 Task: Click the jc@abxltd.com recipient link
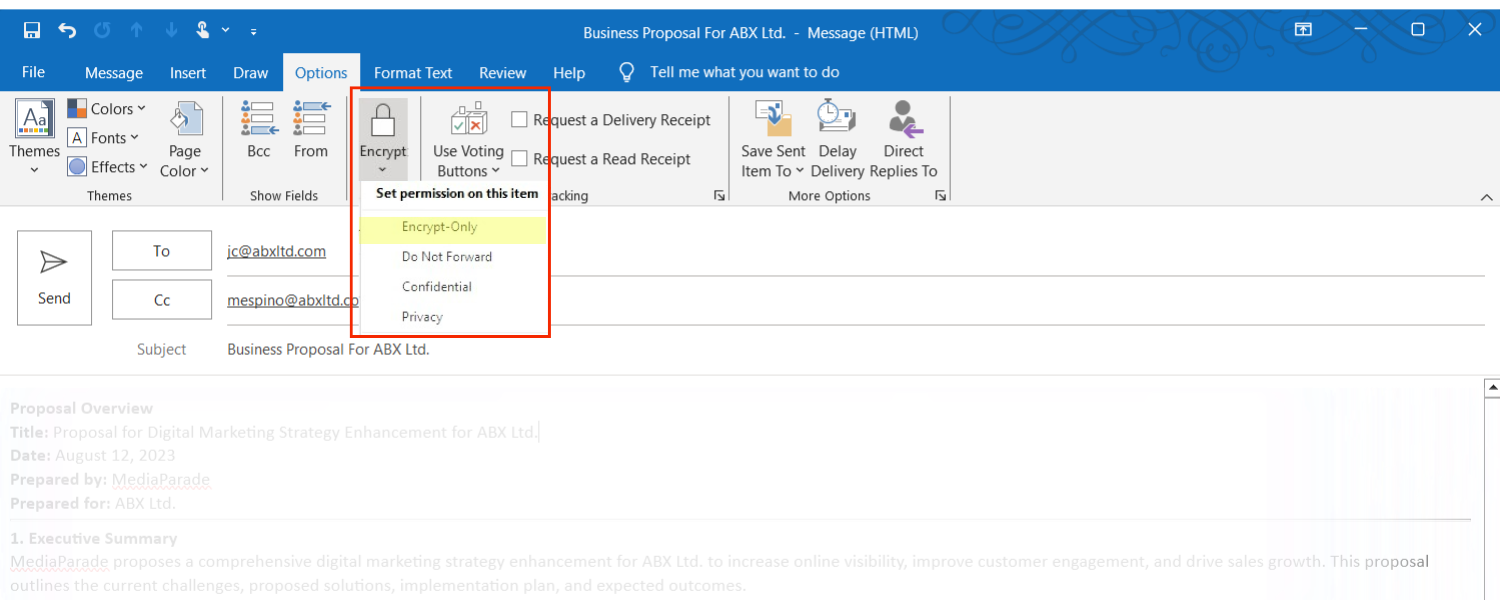[x=276, y=251]
